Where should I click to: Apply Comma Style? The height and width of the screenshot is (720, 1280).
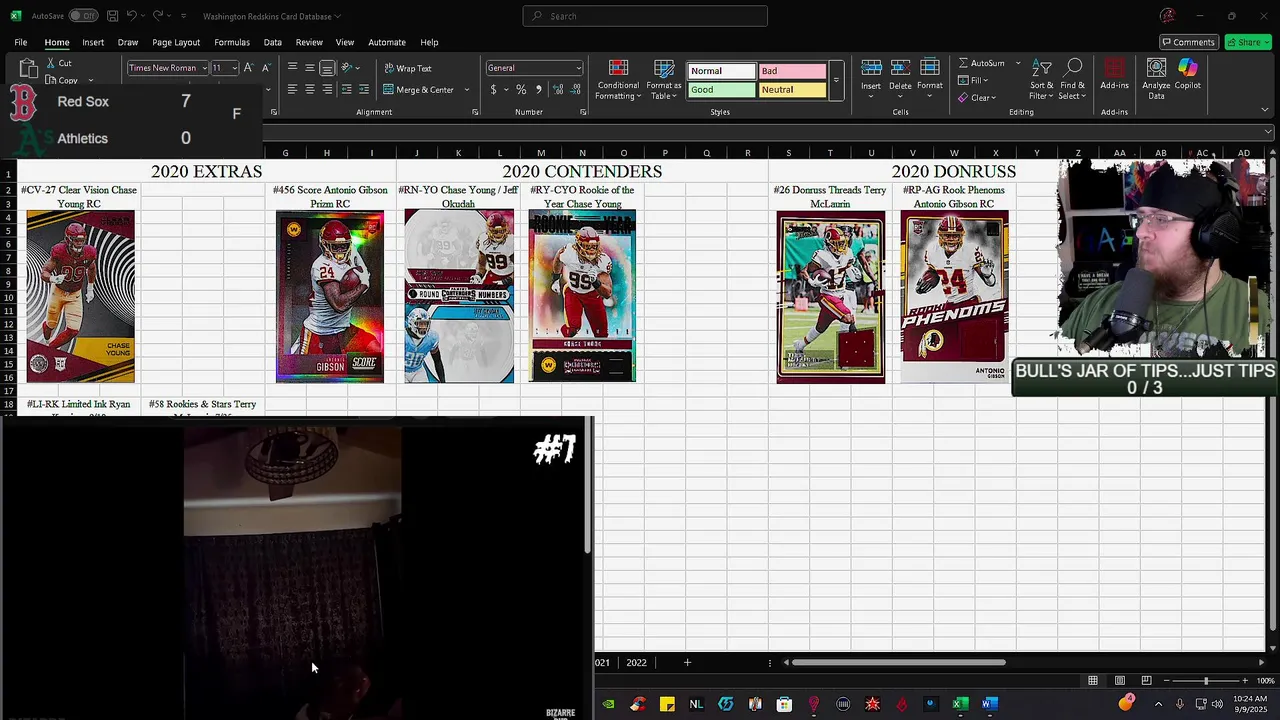(x=539, y=89)
